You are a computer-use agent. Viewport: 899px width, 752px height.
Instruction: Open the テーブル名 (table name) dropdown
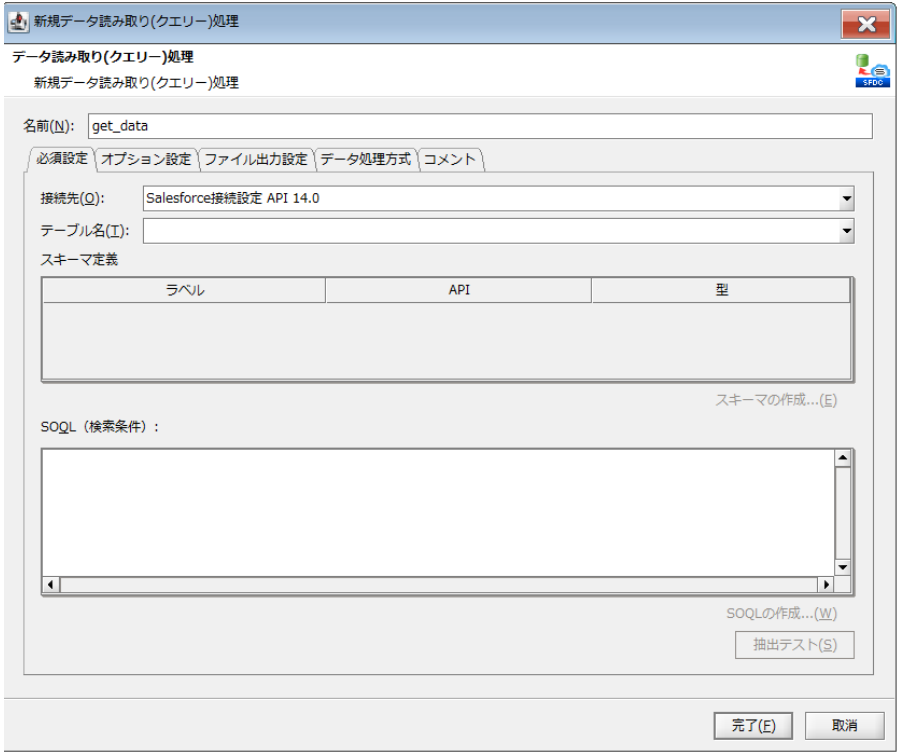846,231
